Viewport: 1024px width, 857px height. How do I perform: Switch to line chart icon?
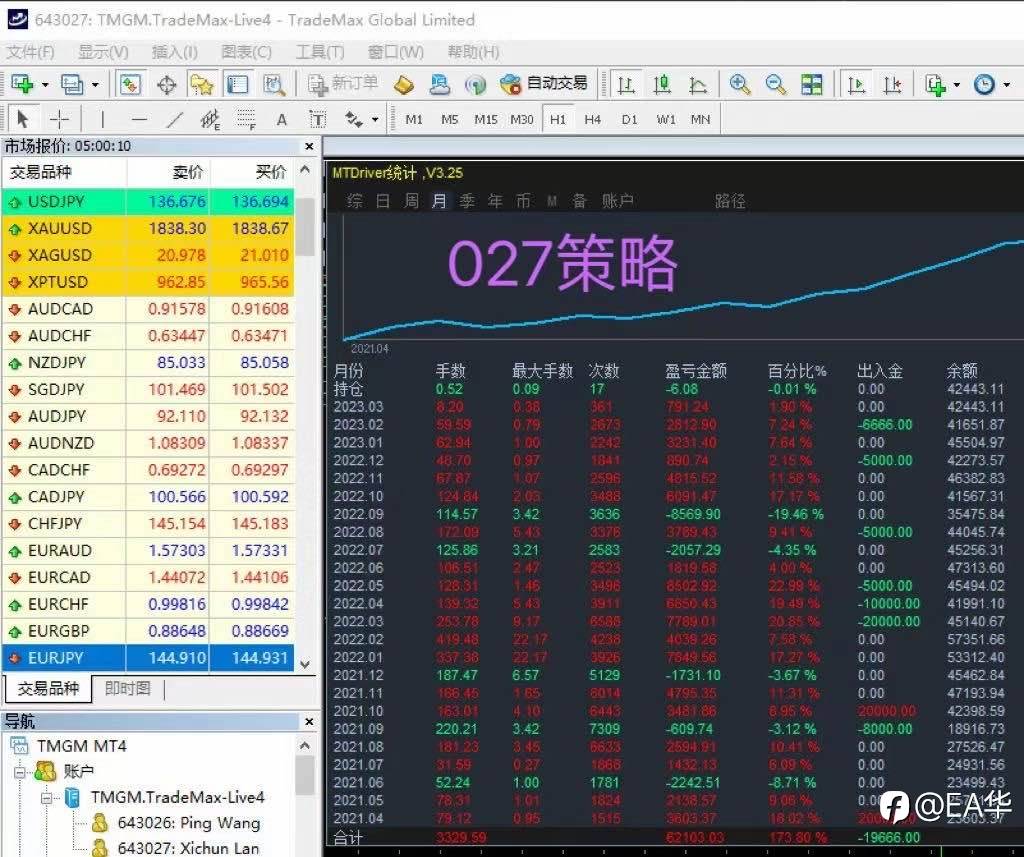[x=698, y=84]
